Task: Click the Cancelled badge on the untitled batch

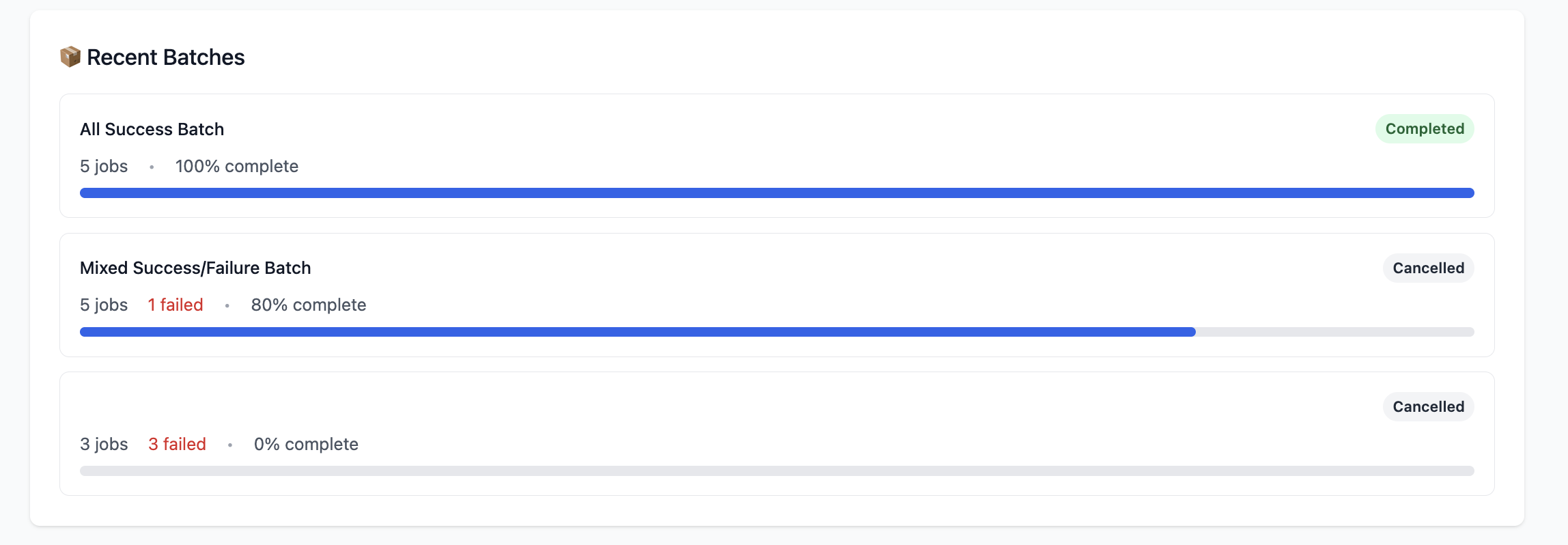Action: (1428, 406)
